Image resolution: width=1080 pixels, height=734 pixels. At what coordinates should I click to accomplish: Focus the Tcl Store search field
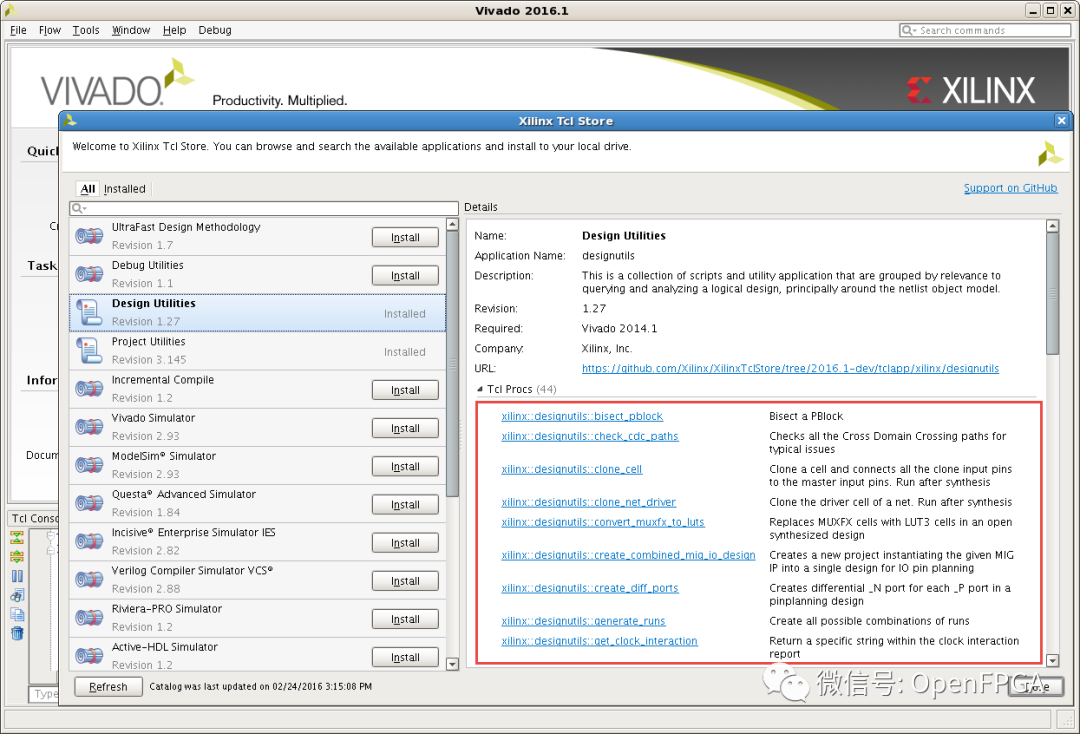point(264,208)
